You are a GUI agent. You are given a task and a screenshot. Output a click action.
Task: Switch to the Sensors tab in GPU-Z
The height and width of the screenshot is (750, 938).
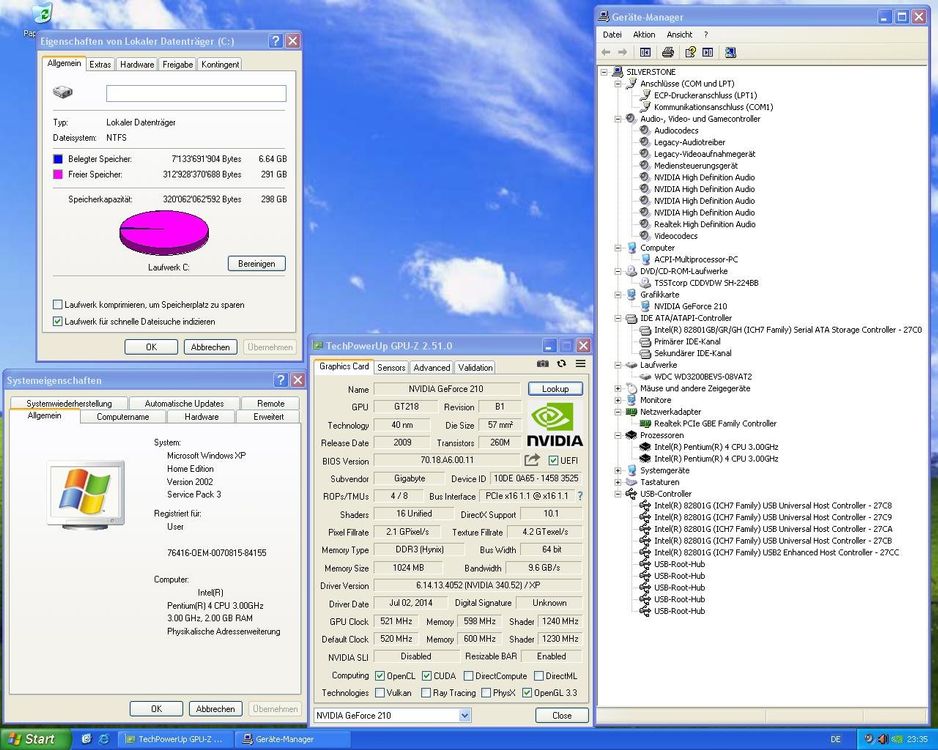[389, 366]
